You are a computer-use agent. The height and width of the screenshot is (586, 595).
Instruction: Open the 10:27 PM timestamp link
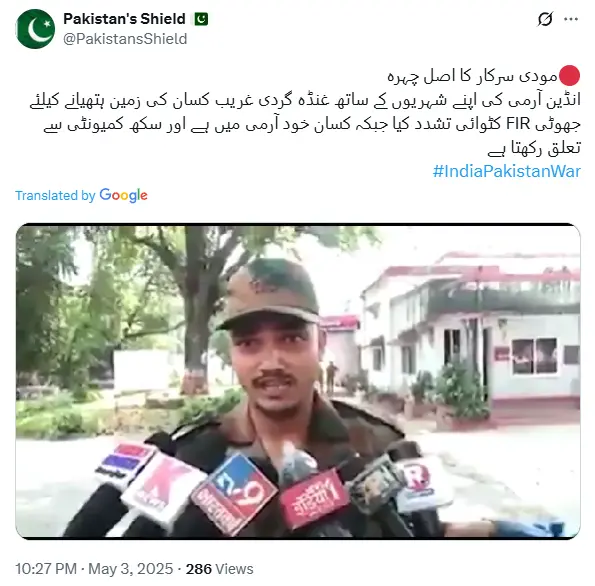click(x=46, y=569)
